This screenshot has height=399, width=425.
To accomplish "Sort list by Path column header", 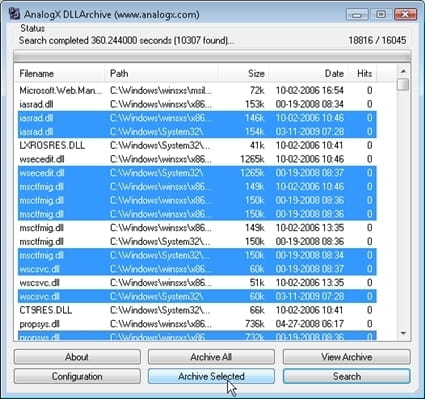I will [x=162, y=73].
